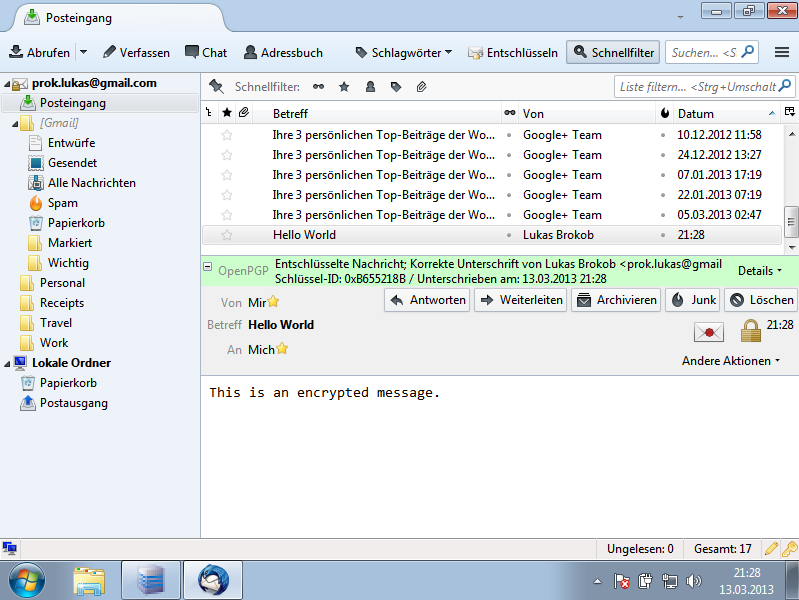Collapse the [Gmail] folder

pos(15,123)
